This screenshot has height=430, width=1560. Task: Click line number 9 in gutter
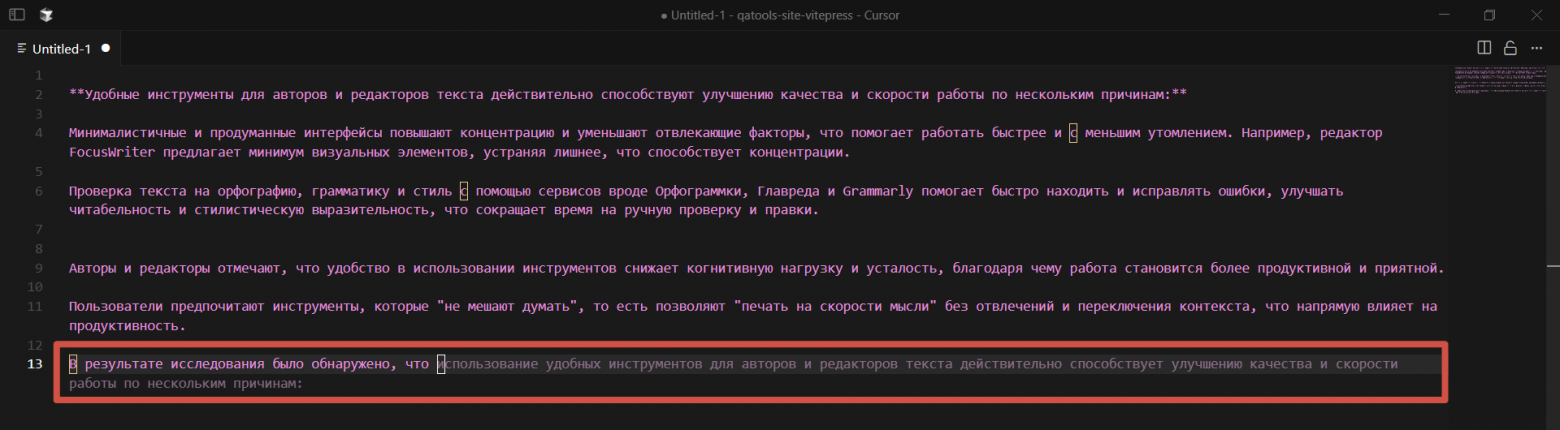coord(39,268)
